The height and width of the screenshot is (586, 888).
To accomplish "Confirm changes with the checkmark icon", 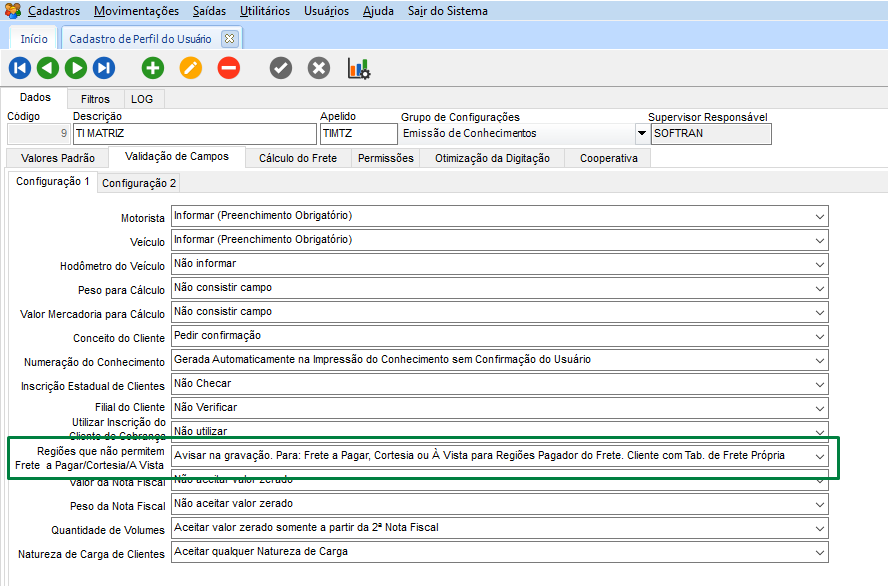I will pos(281,68).
